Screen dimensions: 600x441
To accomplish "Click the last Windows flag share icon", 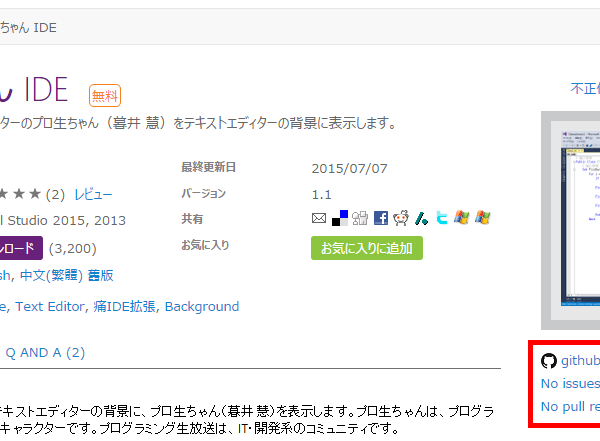I will click(x=483, y=217).
